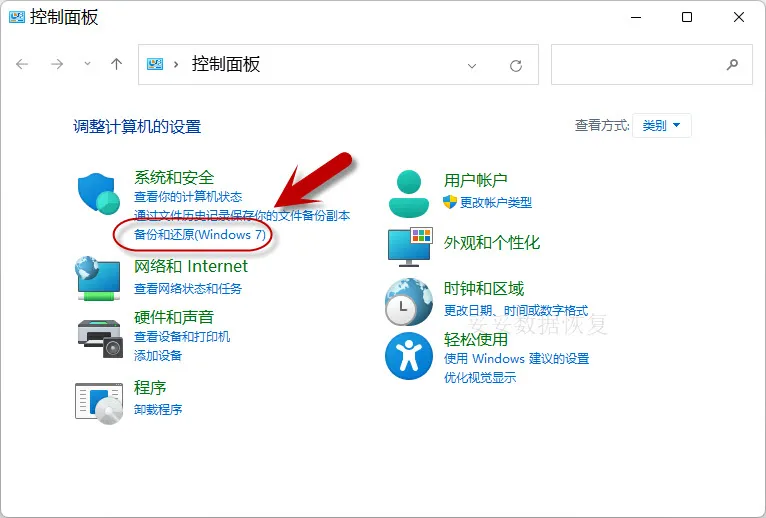Open the 时钟和区域 category link
The height and width of the screenshot is (518, 766).
[484, 289]
